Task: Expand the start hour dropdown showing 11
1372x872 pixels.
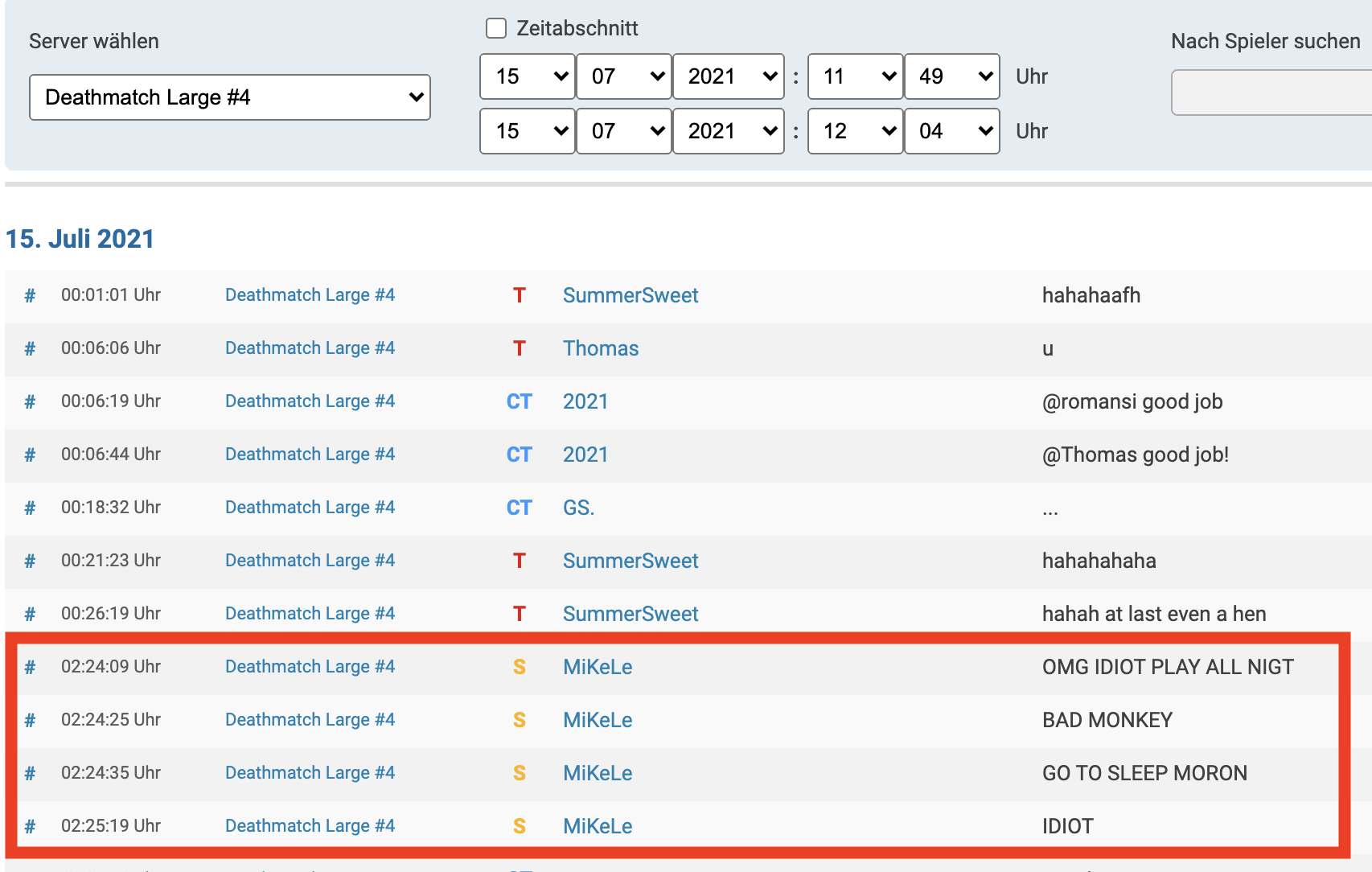Action: (x=855, y=76)
